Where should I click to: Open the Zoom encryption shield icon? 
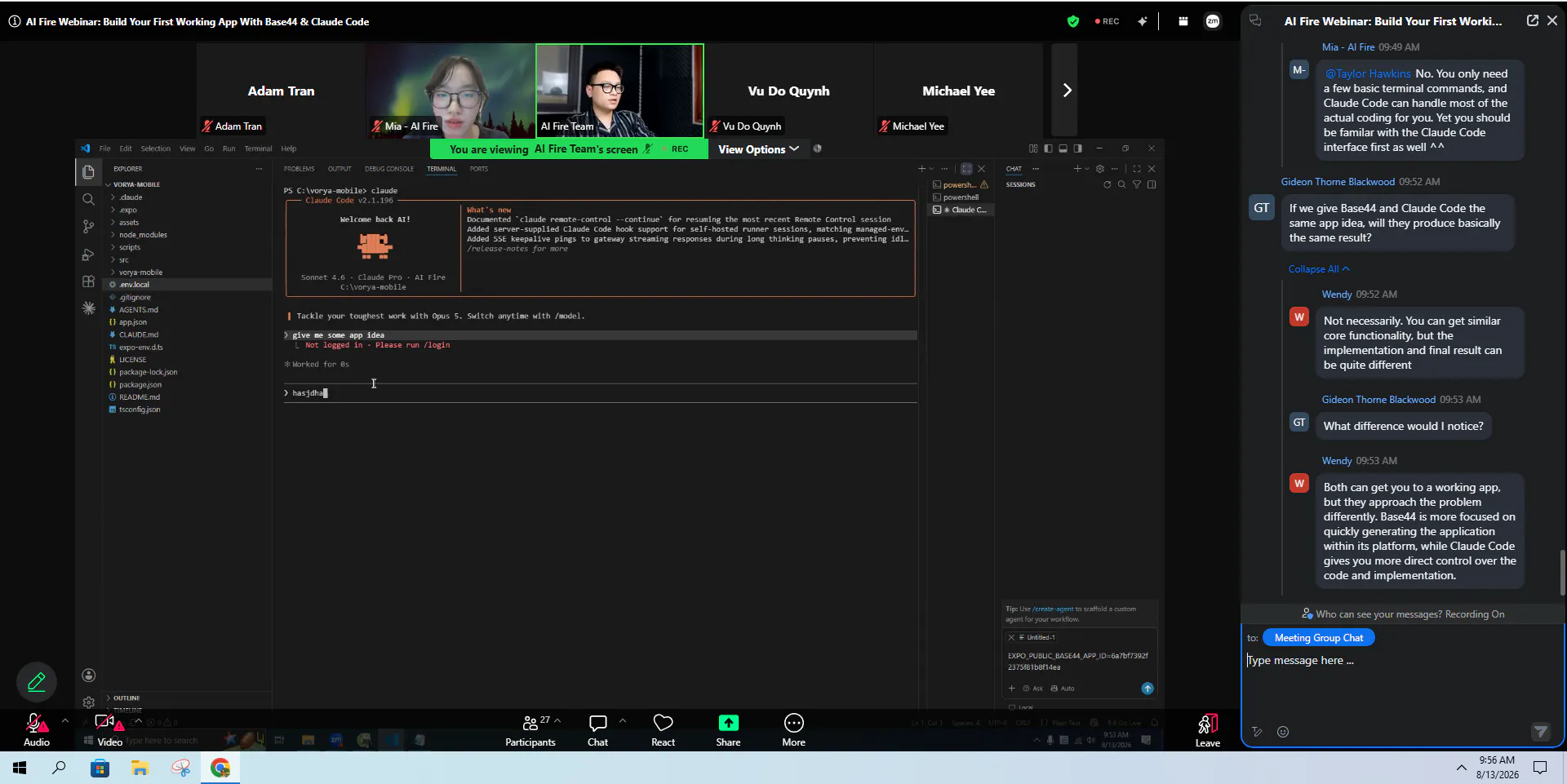pos(1073,21)
